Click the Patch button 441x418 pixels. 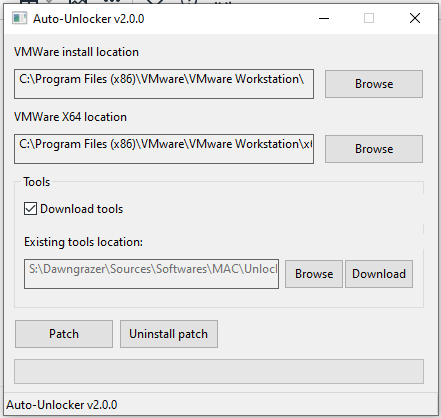[64, 334]
